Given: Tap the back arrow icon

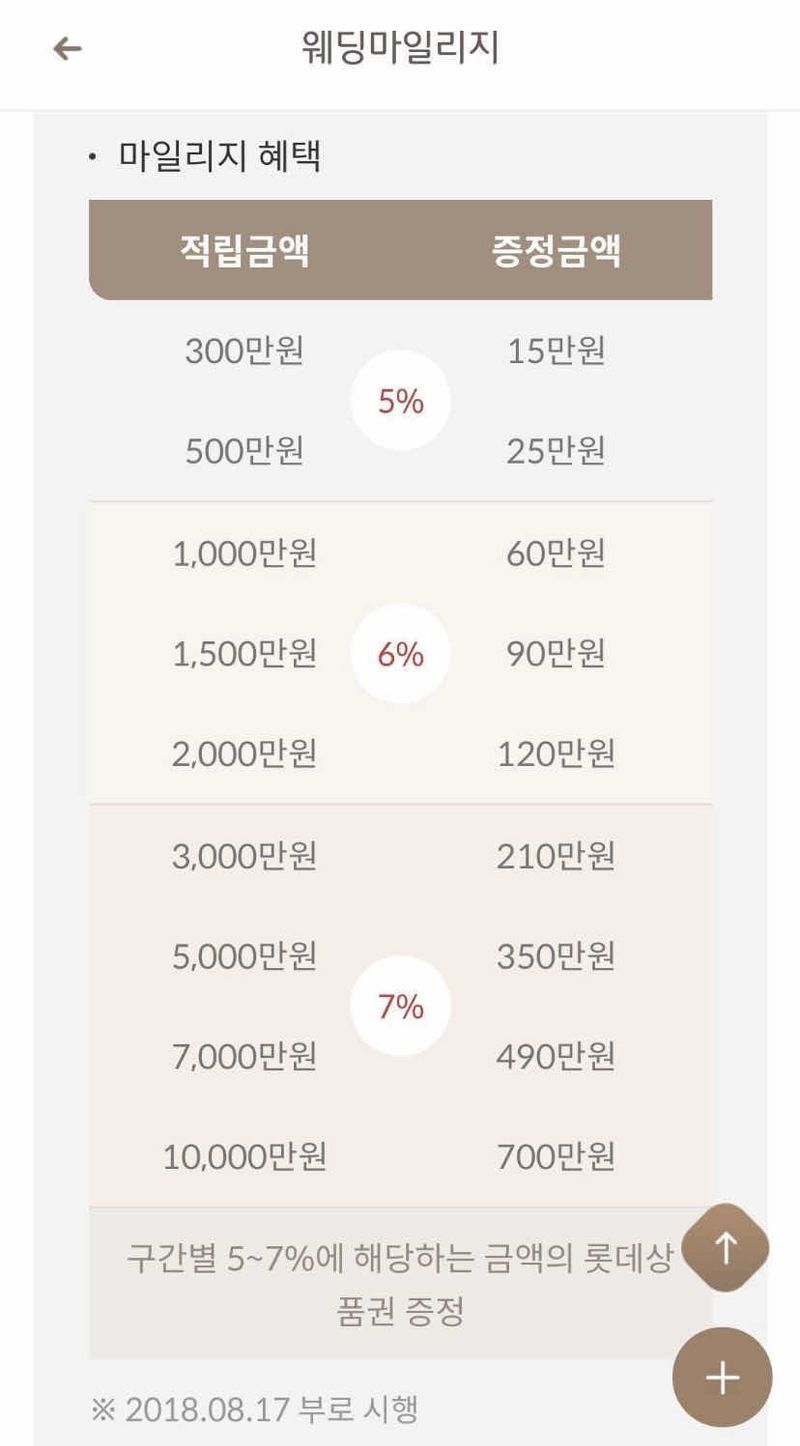Looking at the screenshot, I should [67, 48].
